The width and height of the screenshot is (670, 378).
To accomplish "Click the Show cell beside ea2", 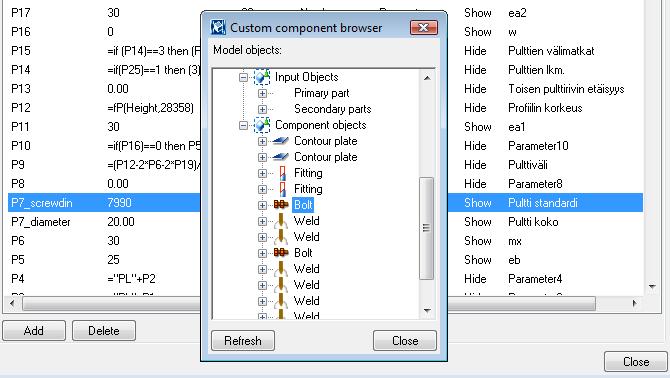I will [x=478, y=13].
